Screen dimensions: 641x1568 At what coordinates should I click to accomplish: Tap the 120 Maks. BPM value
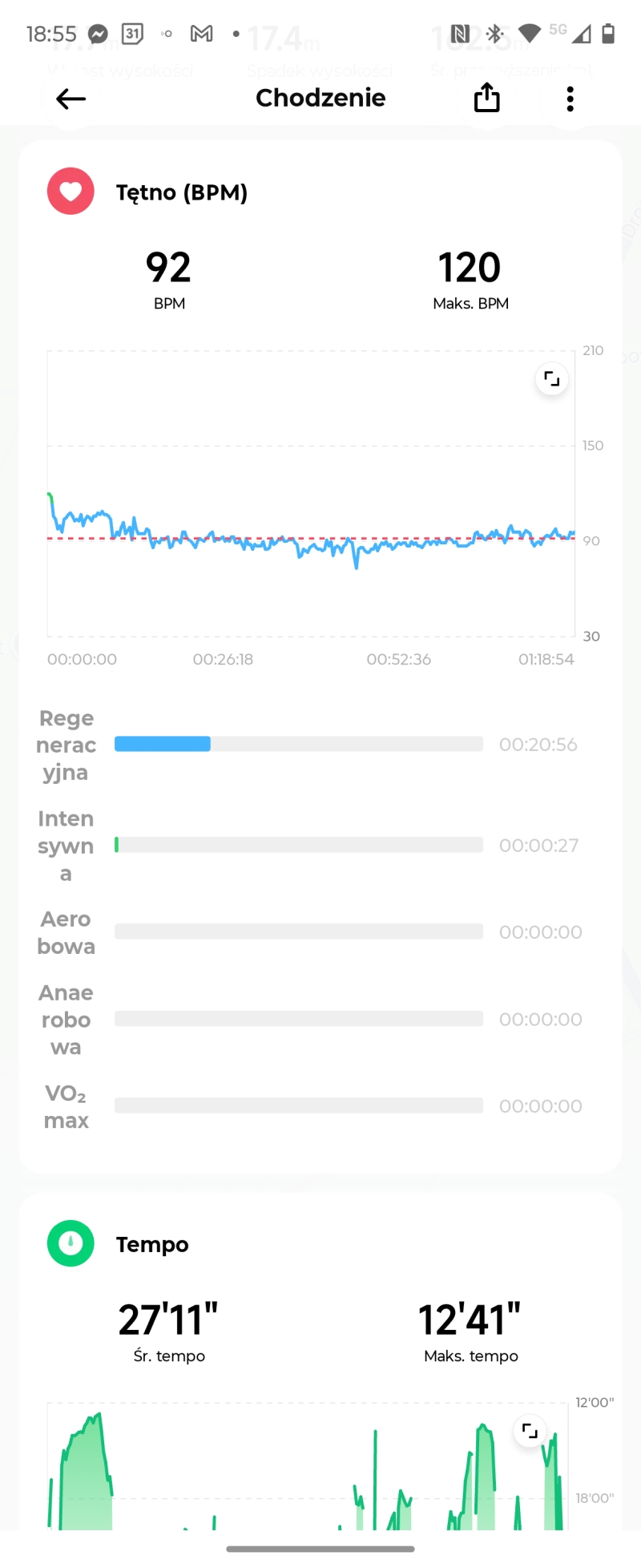click(470, 268)
